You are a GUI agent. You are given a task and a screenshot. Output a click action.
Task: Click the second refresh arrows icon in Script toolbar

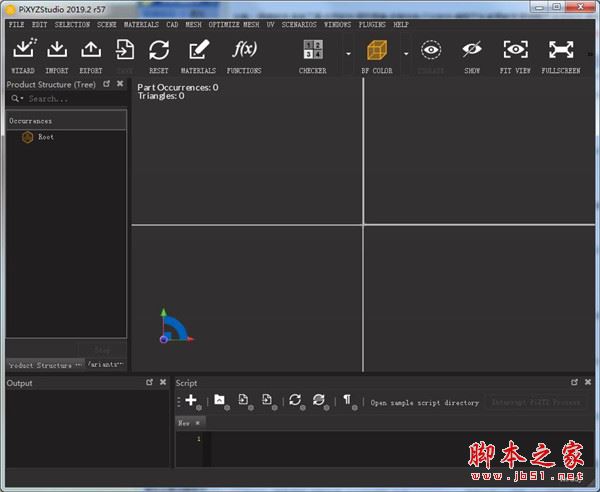coord(319,400)
